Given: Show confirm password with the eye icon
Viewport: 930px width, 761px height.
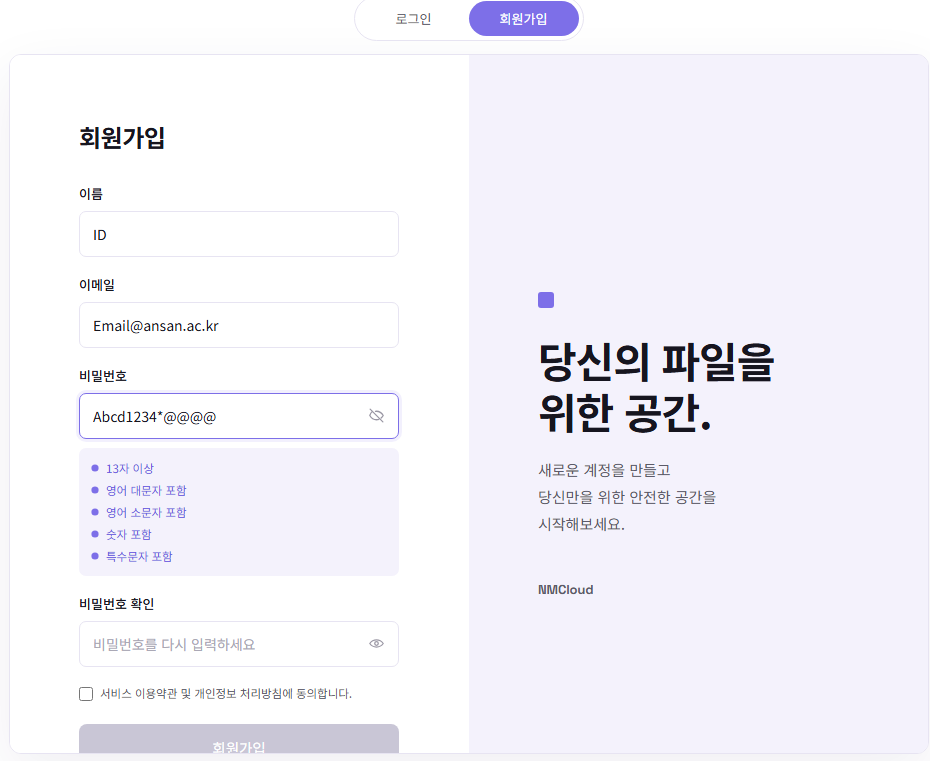Looking at the screenshot, I should (377, 644).
